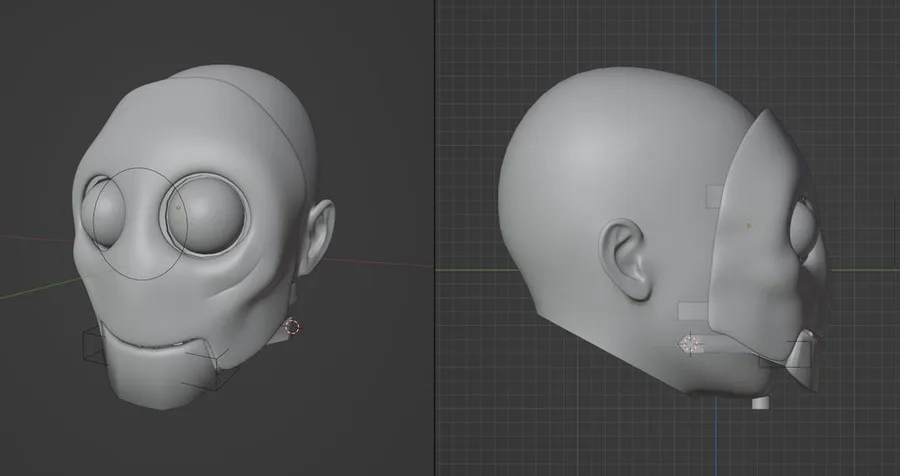The image size is (900, 476).
Task: Click the orange origin dot on the side-view face mask
Action: [748, 226]
